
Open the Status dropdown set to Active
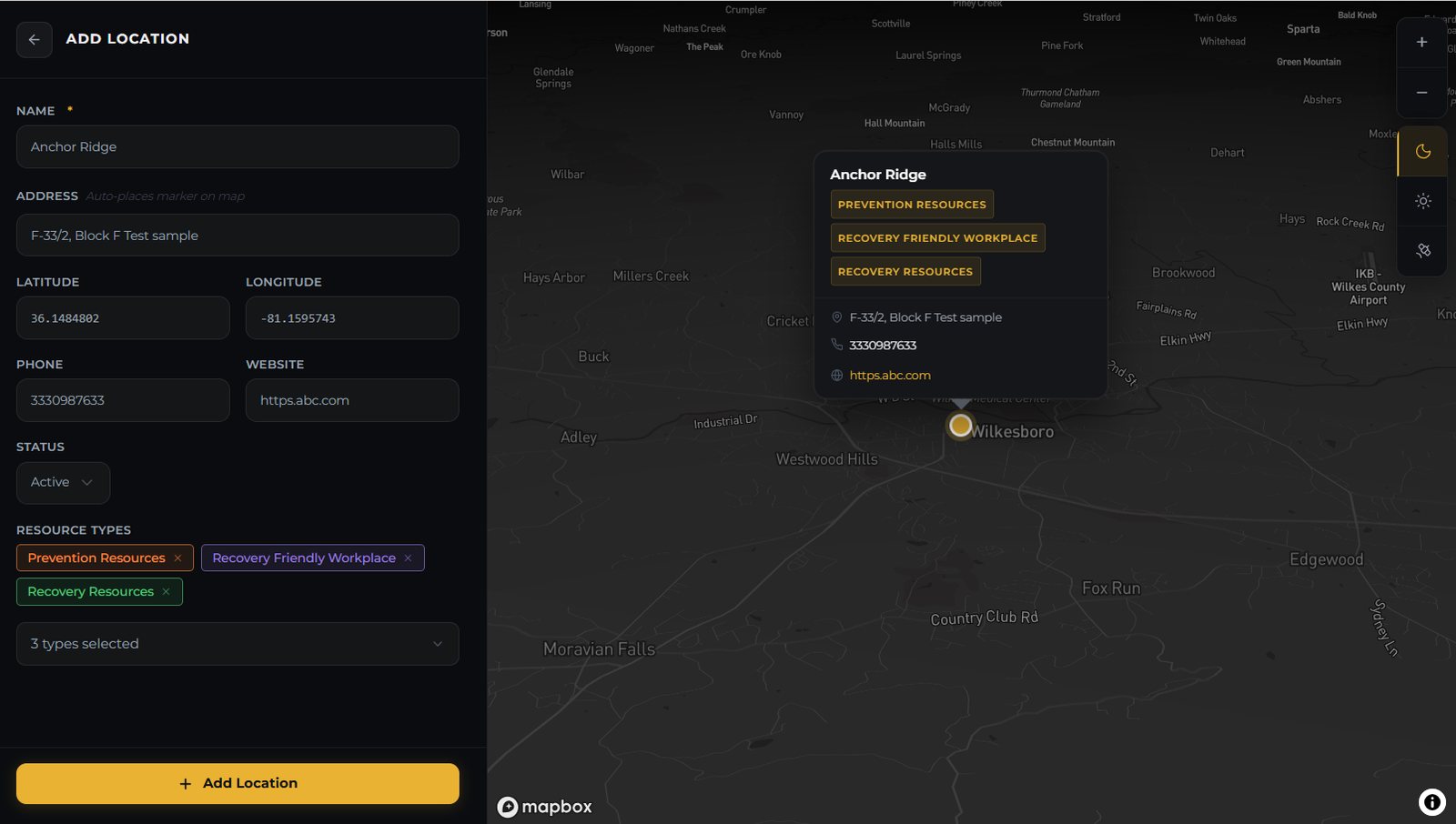pos(63,483)
